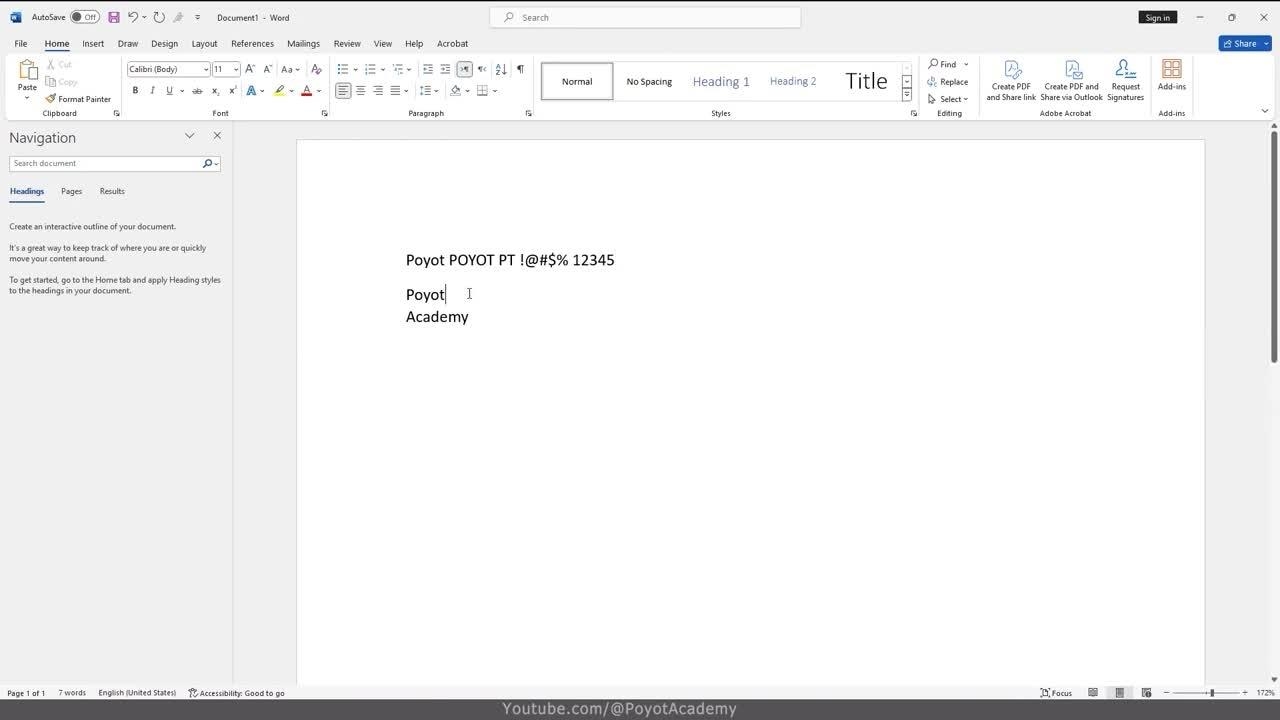
Task: Expand the Styles gallery
Action: (x=906, y=96)
